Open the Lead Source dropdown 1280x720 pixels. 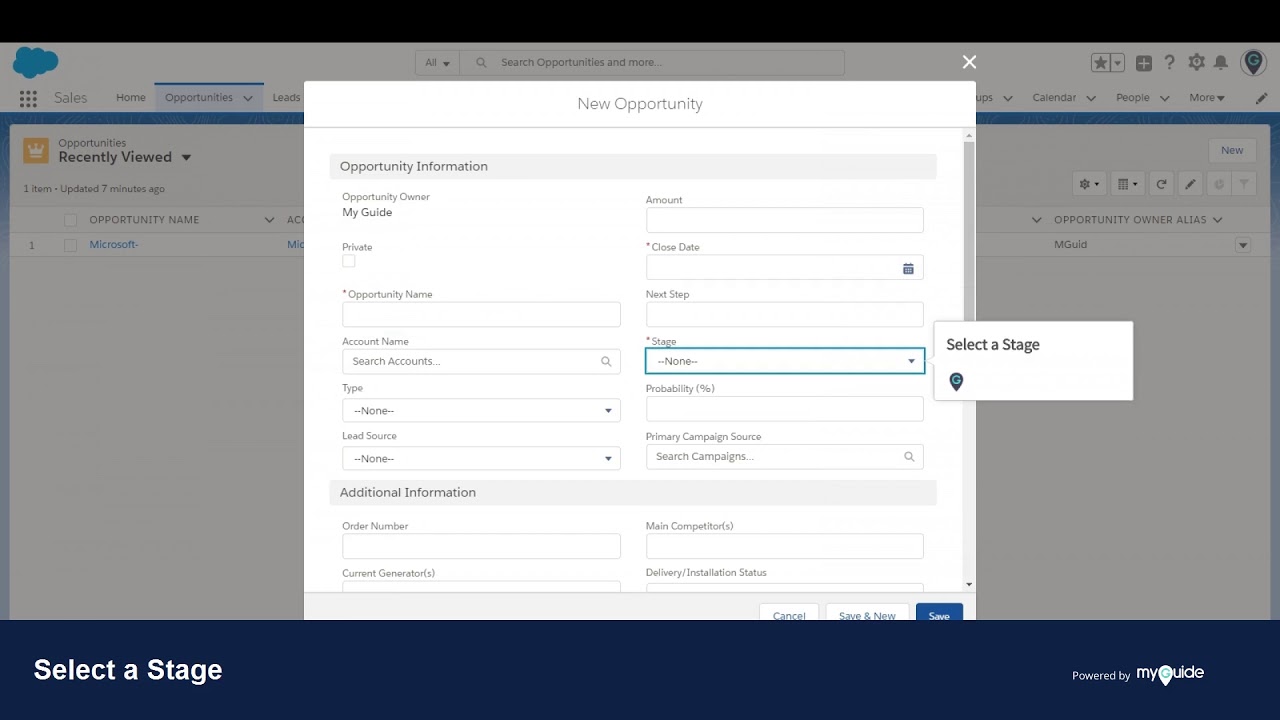481,459
